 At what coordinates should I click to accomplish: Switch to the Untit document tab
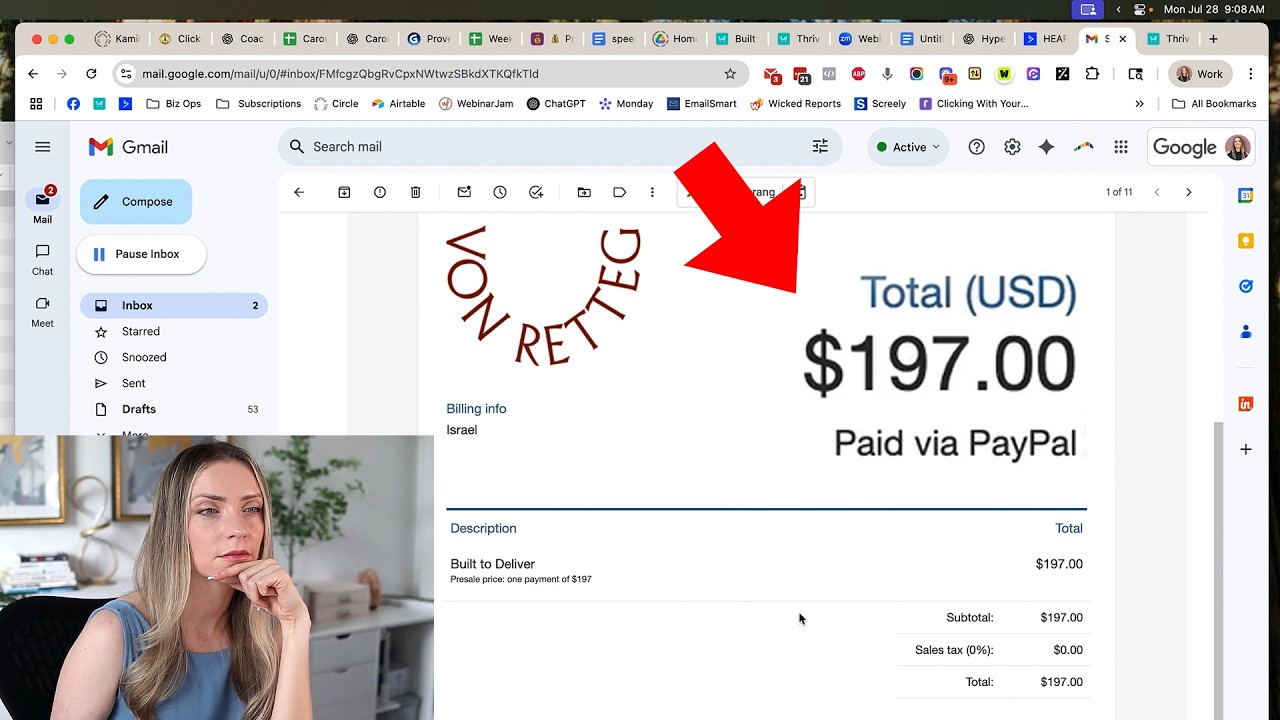tap(920, 39)
